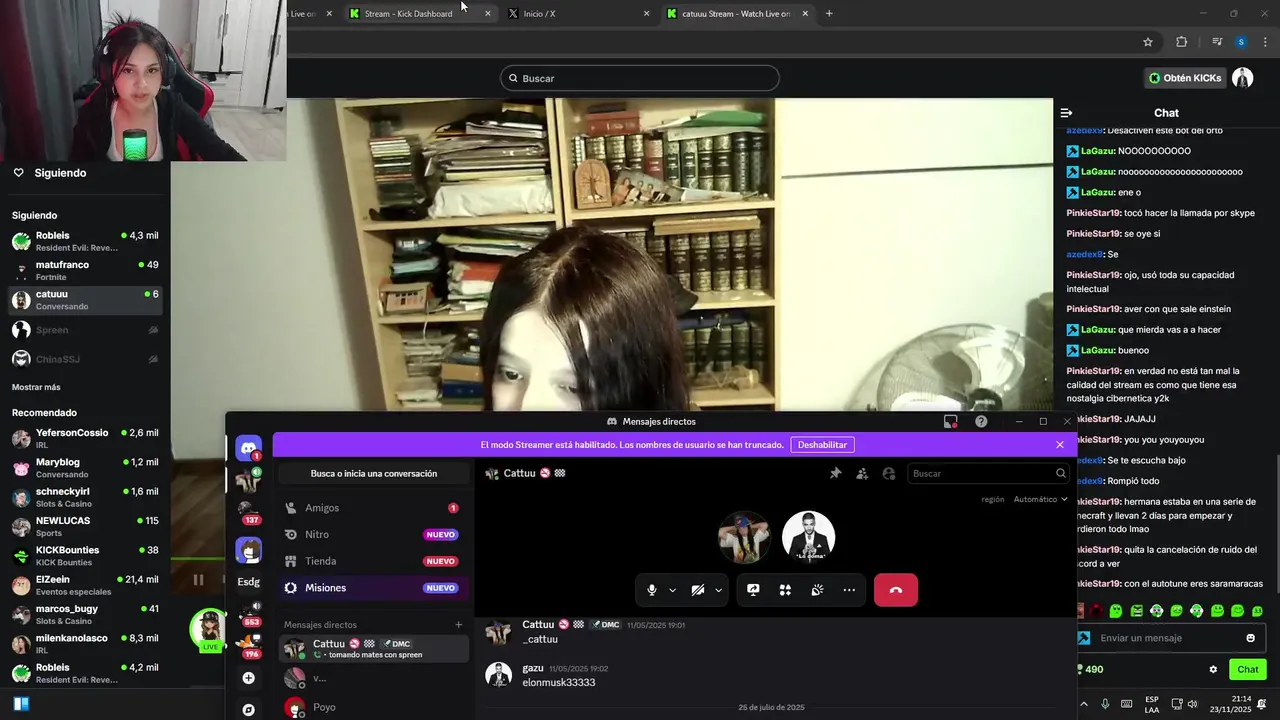Open activities launcher in Discord call

(785, 590)
